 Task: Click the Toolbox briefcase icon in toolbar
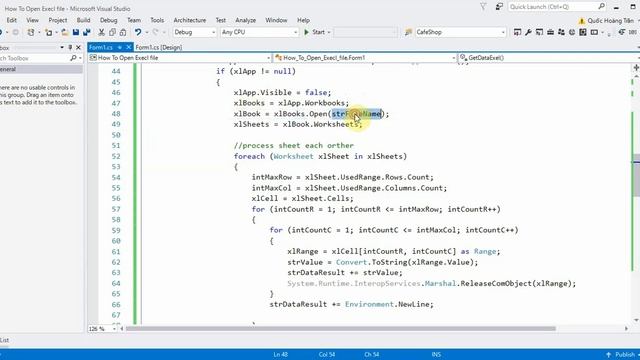point(550,32)
